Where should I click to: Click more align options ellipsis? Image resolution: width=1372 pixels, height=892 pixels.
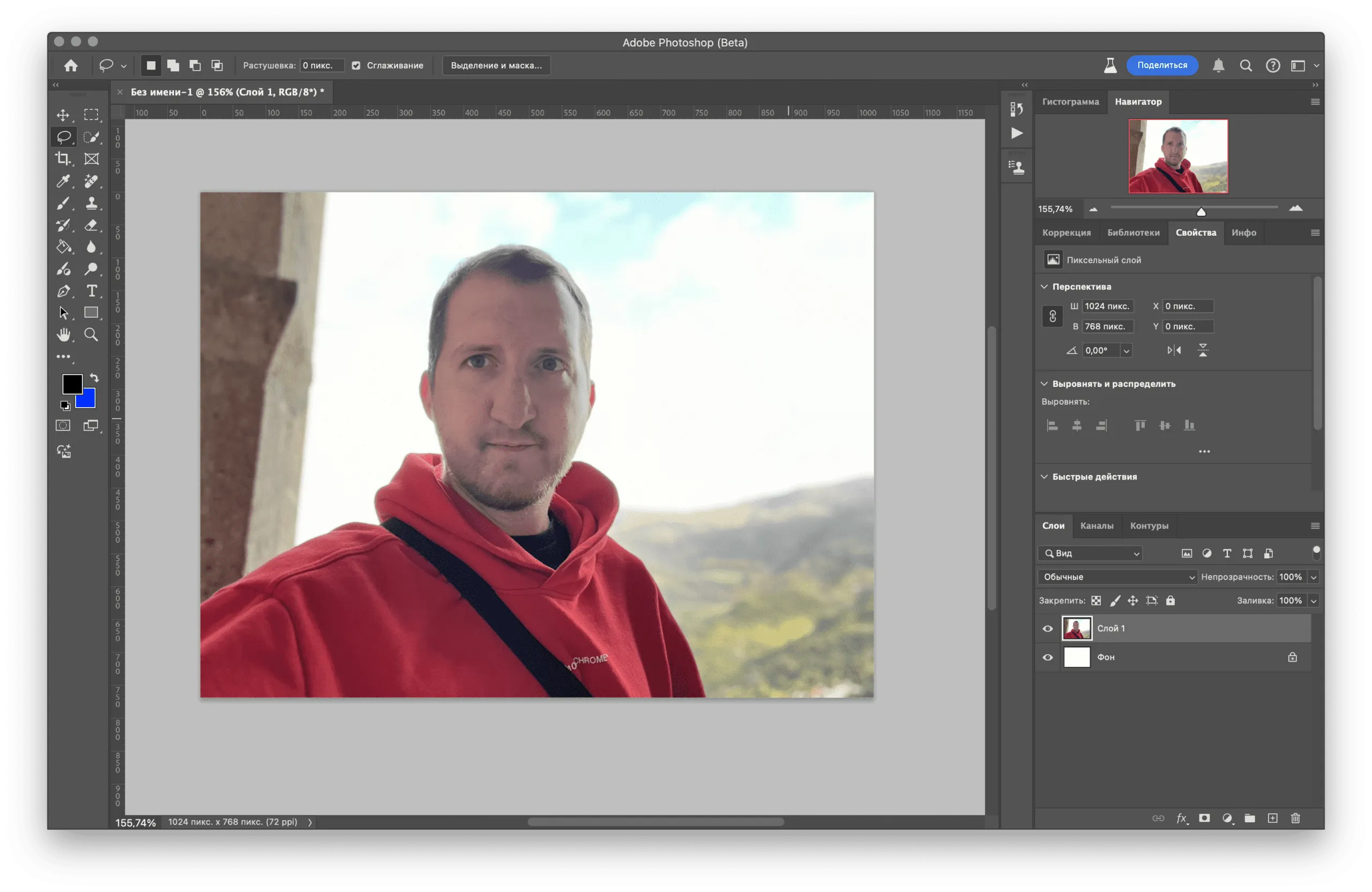[x=1204, y=452]
